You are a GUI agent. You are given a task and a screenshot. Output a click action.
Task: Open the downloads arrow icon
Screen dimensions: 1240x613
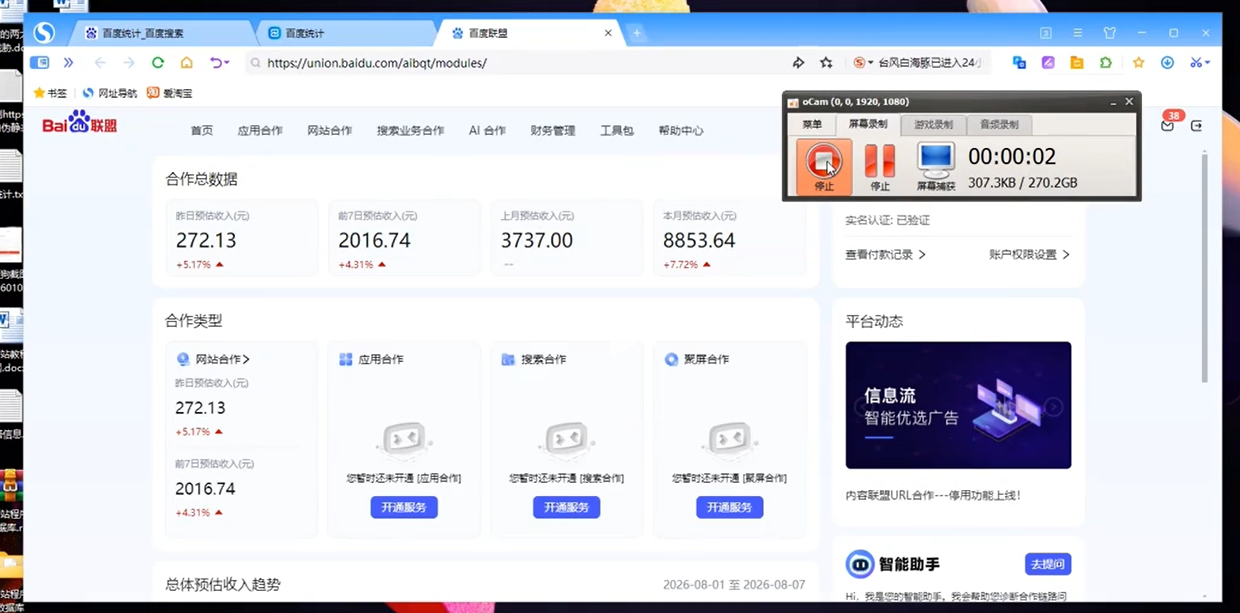coord(1167,62)
